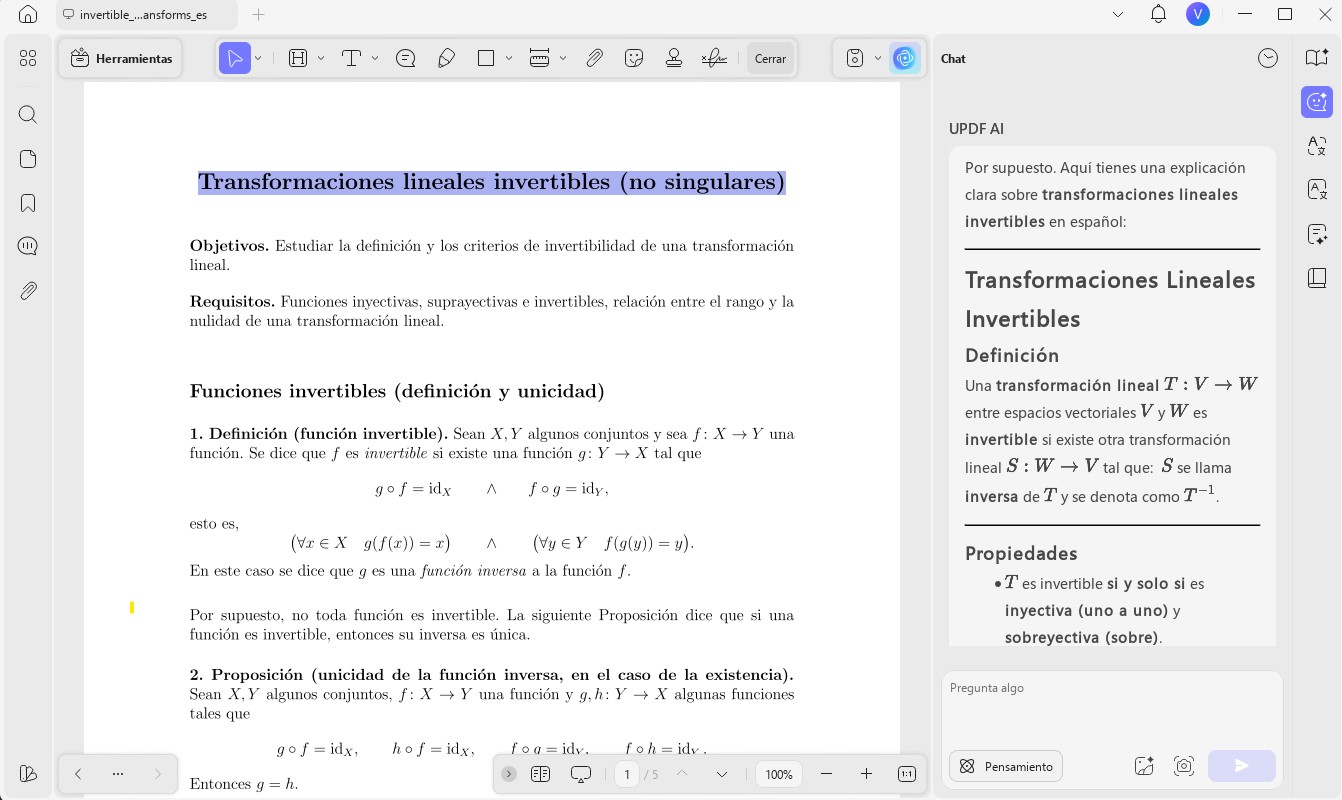Zoom out with the minus button
Image resolution: width=1342 pixels, height=800 pixels.
pos(826,774)
